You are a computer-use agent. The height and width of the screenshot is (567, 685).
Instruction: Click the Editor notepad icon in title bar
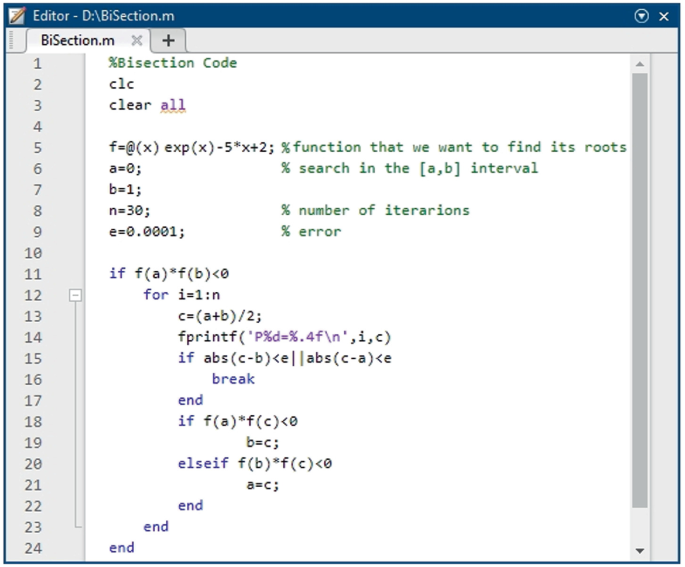(x=16, y=16)
